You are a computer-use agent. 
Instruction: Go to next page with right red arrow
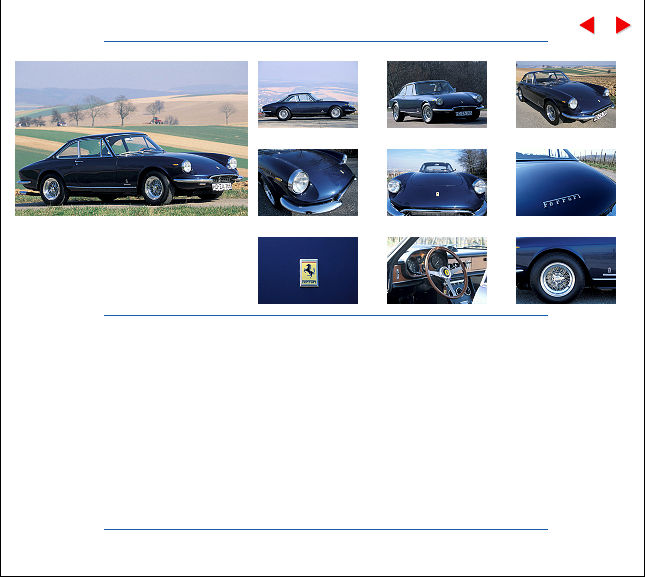pyautogui.click(x=623, y=25)
